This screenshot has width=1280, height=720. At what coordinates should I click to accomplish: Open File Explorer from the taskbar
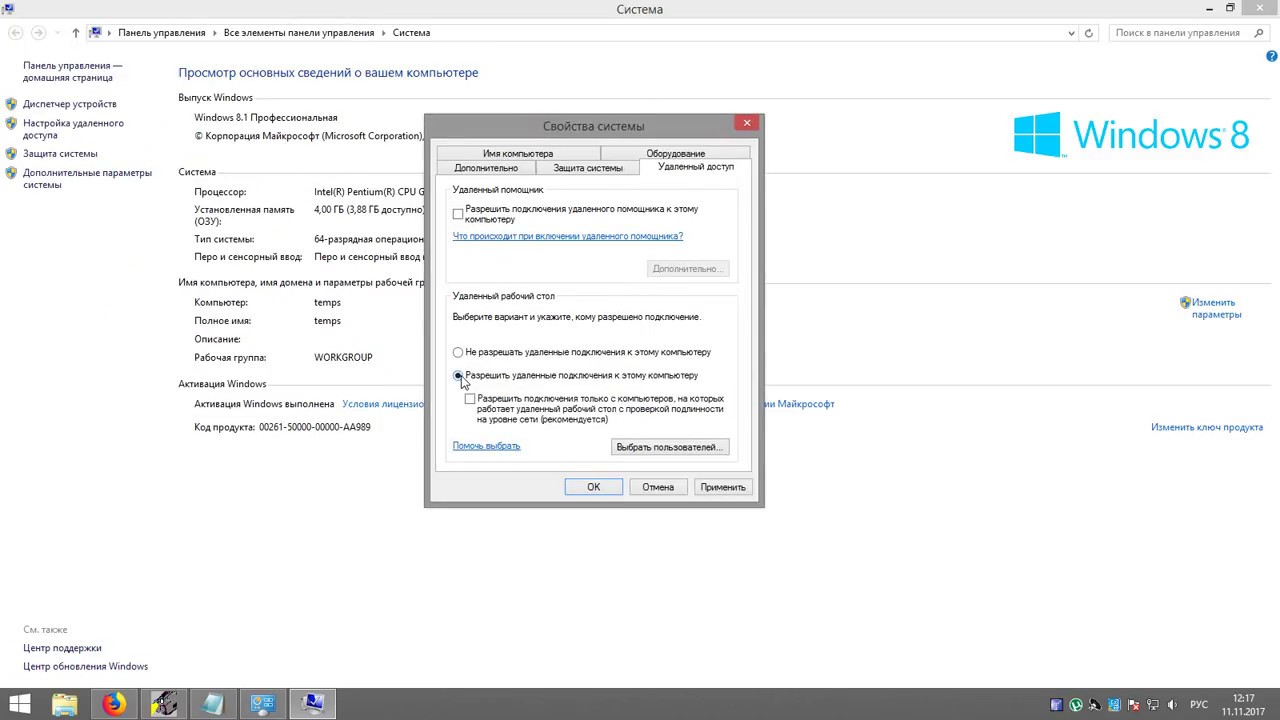pos(64,704)
